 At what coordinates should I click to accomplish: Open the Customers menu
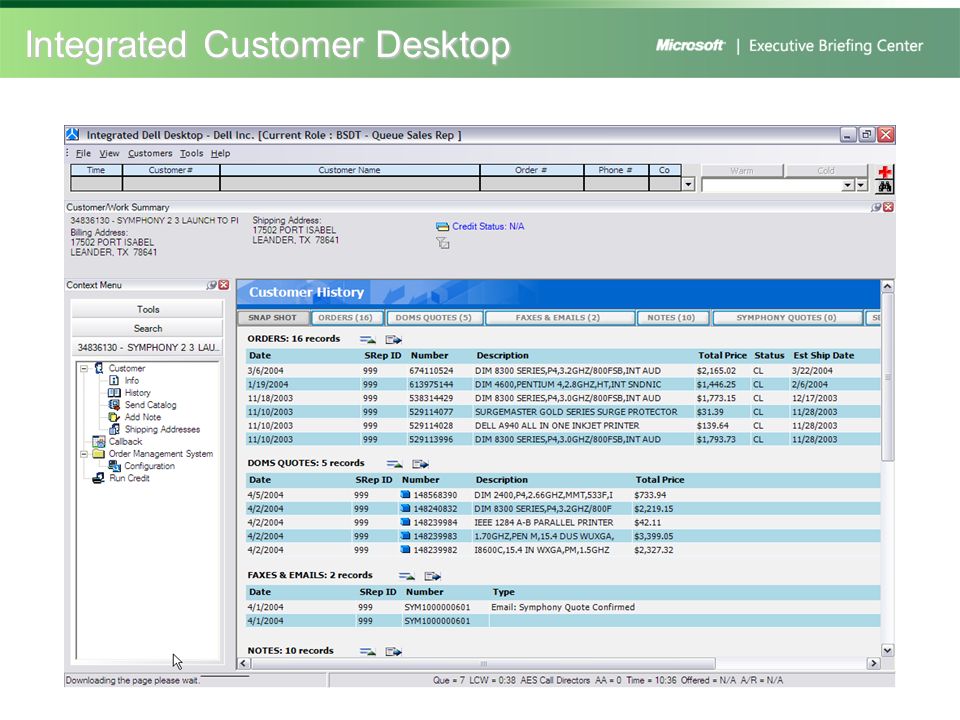[150, 154]
